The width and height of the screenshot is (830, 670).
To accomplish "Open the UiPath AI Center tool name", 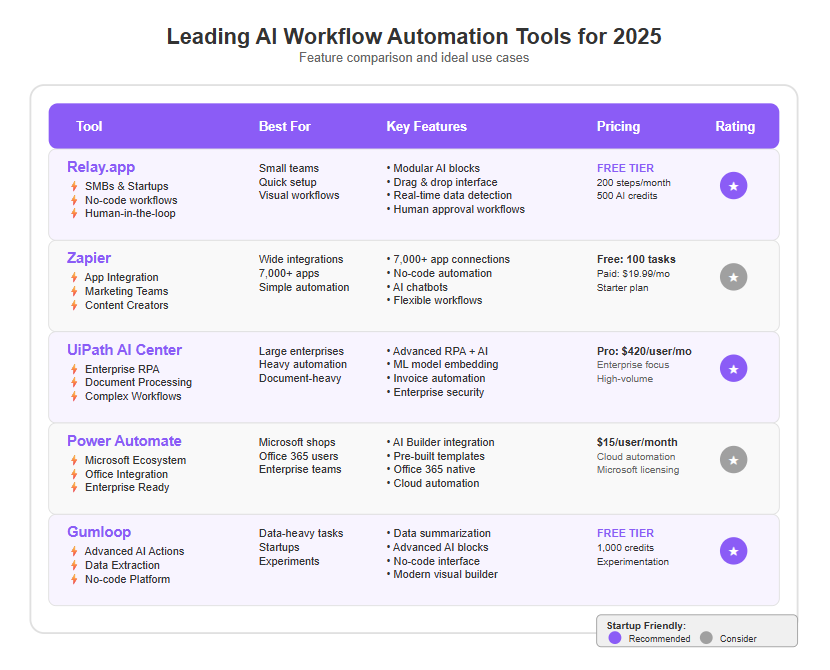I will (x=124, y=350).
